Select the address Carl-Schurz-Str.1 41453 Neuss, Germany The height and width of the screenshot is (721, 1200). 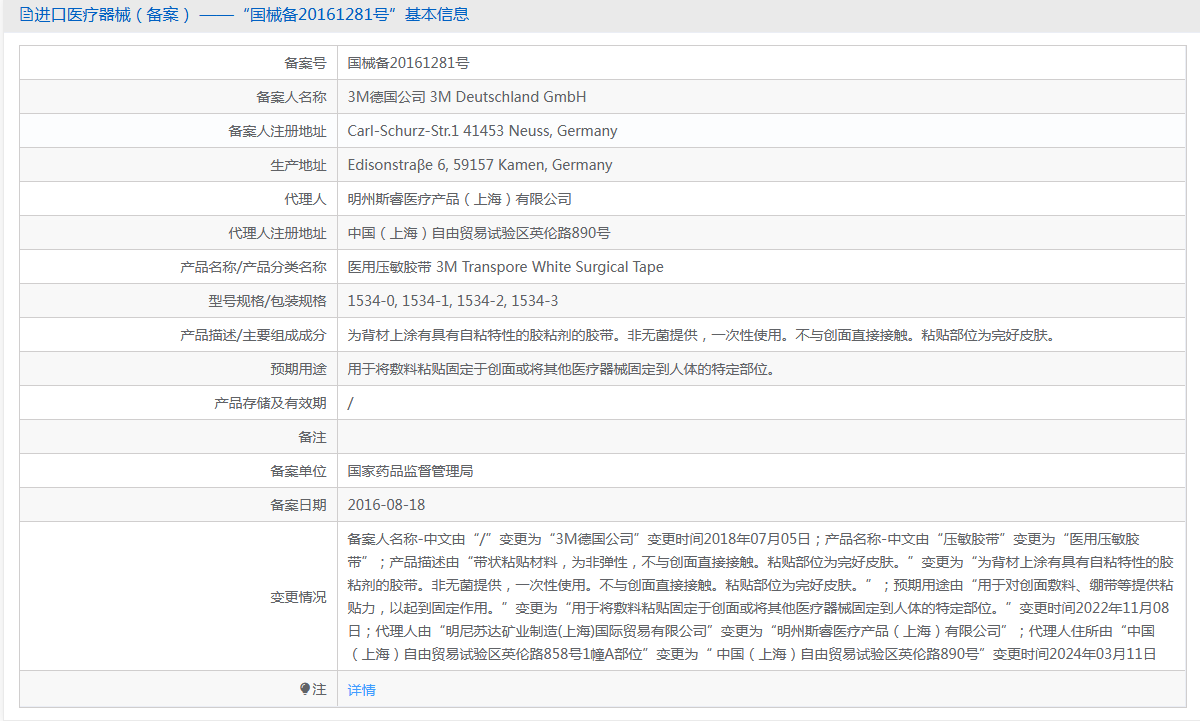(482, 131)
